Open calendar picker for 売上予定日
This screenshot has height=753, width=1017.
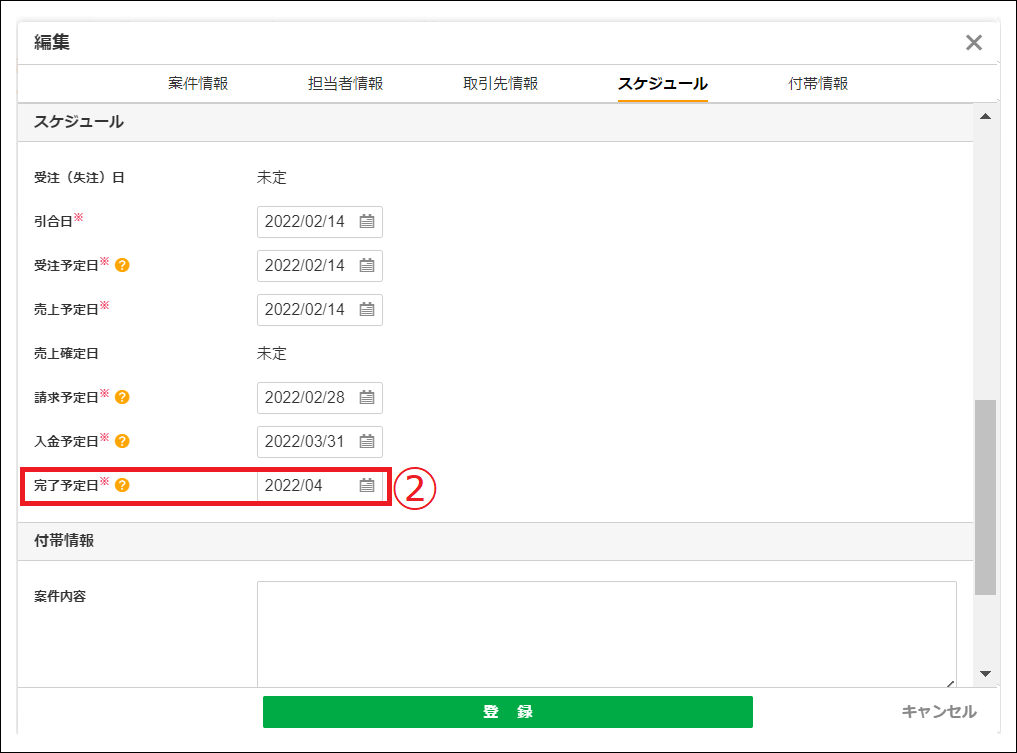367,310
